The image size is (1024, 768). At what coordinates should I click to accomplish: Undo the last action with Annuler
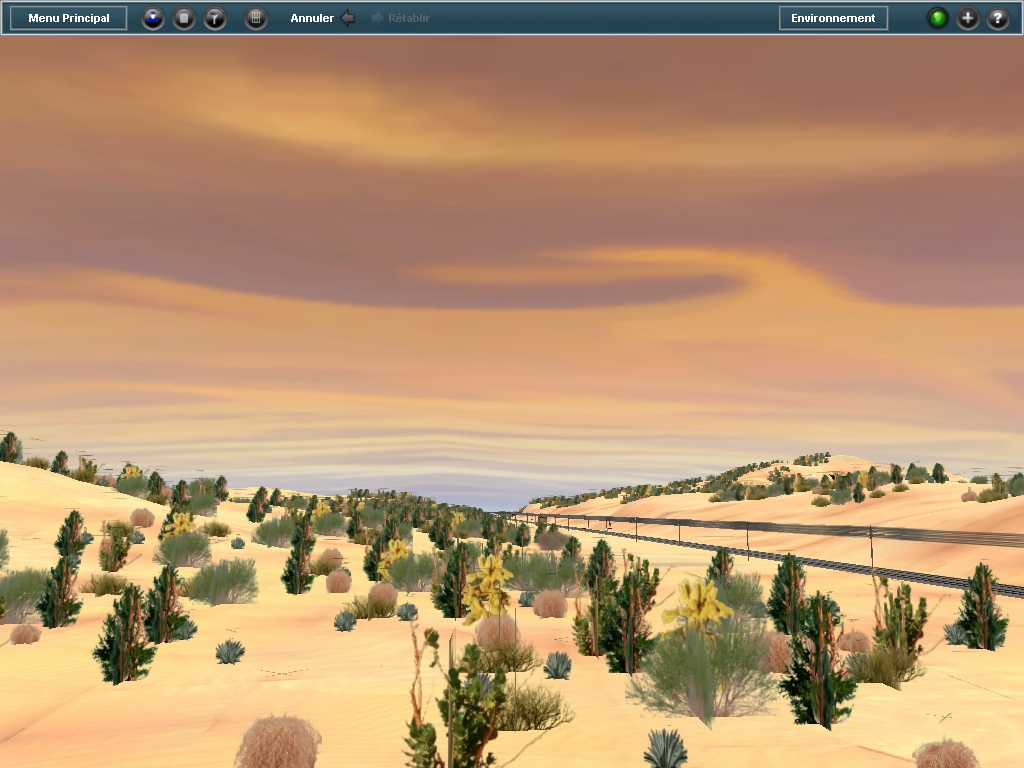(322, 18)
